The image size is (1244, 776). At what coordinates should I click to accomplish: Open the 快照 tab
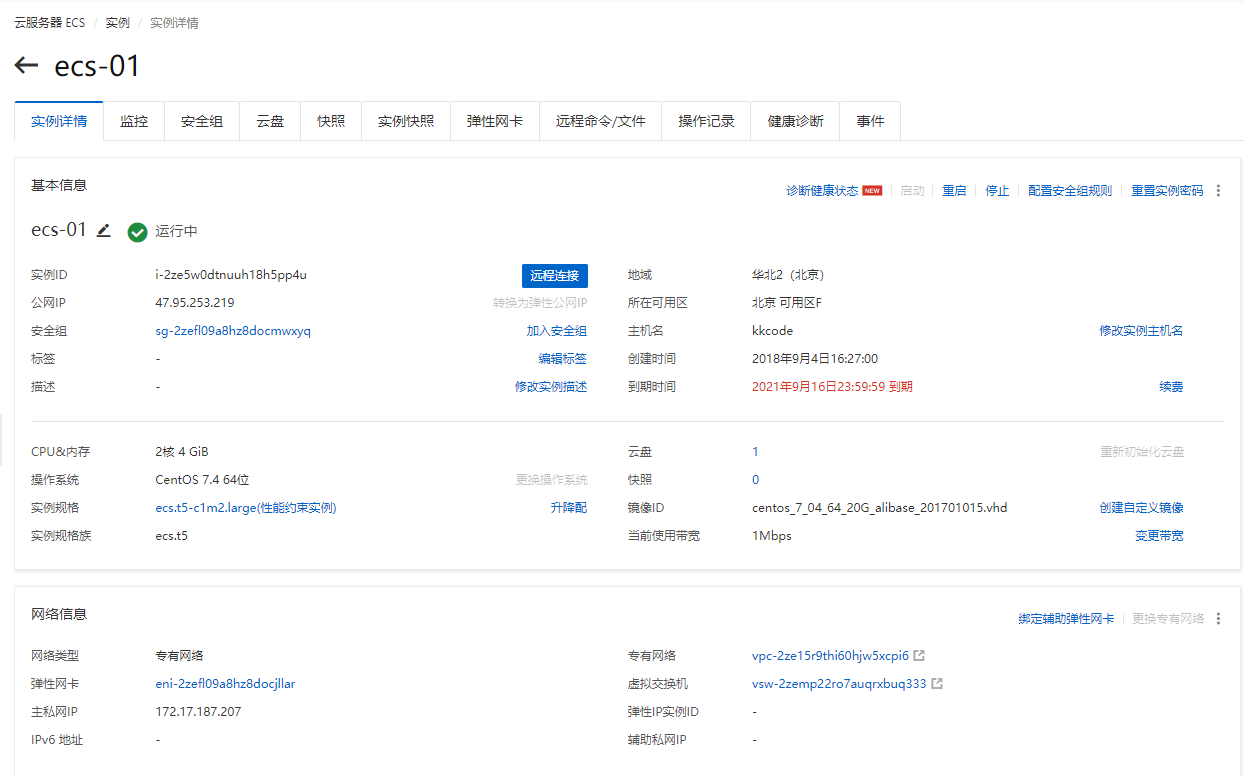coord(331,121)
